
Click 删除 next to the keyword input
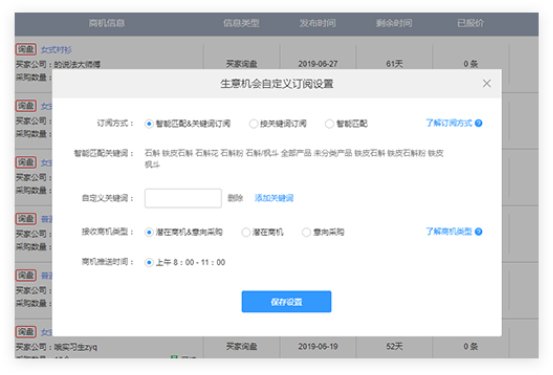pos(235,198)
